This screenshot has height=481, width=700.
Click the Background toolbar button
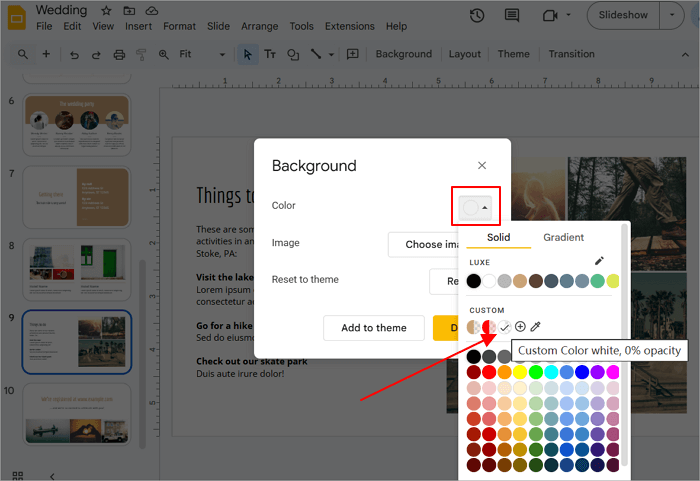[x=404, y=54]
